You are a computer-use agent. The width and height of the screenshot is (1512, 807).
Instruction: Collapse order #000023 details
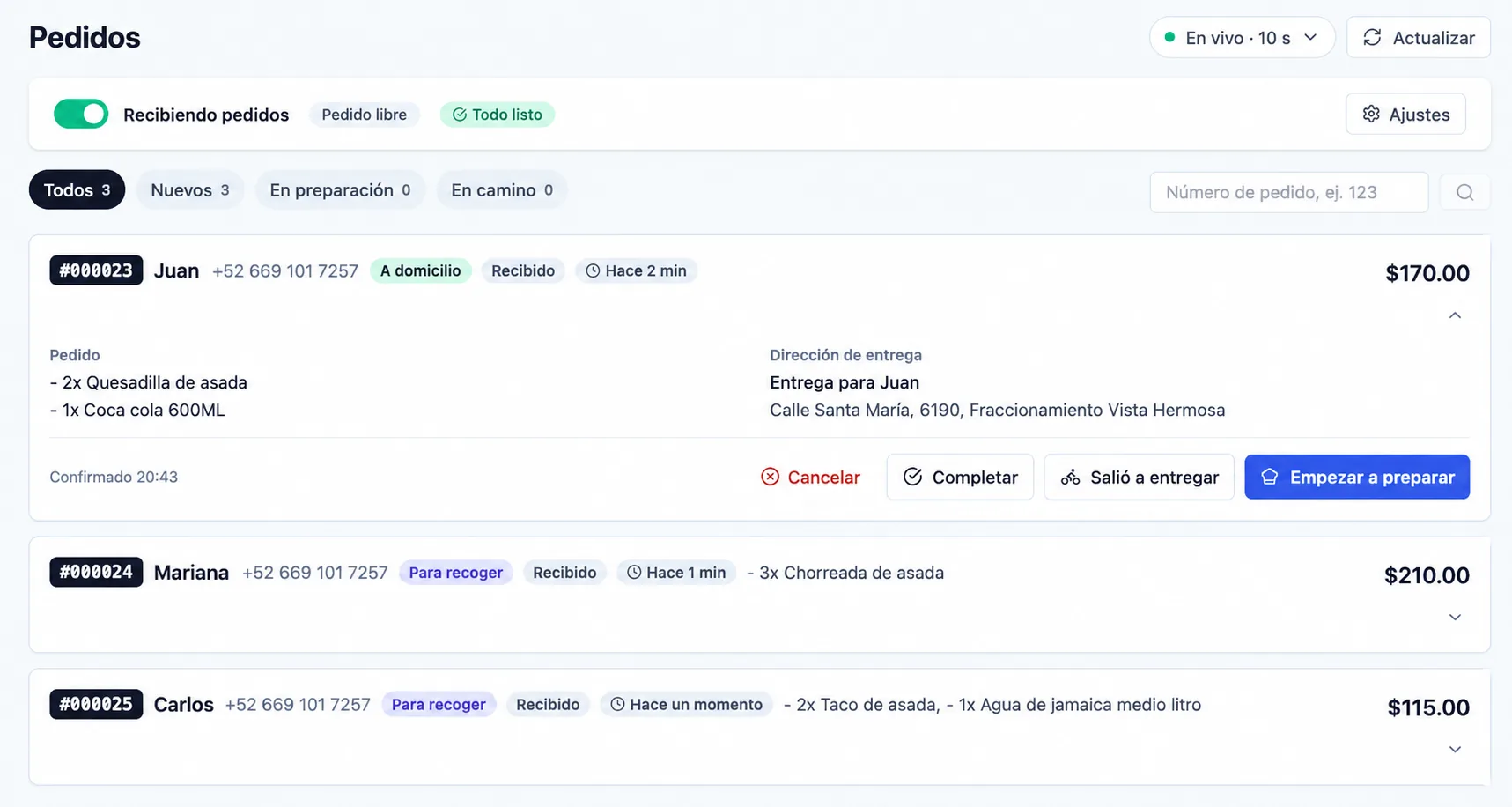pyautogui.click(x=1455, y=315)
